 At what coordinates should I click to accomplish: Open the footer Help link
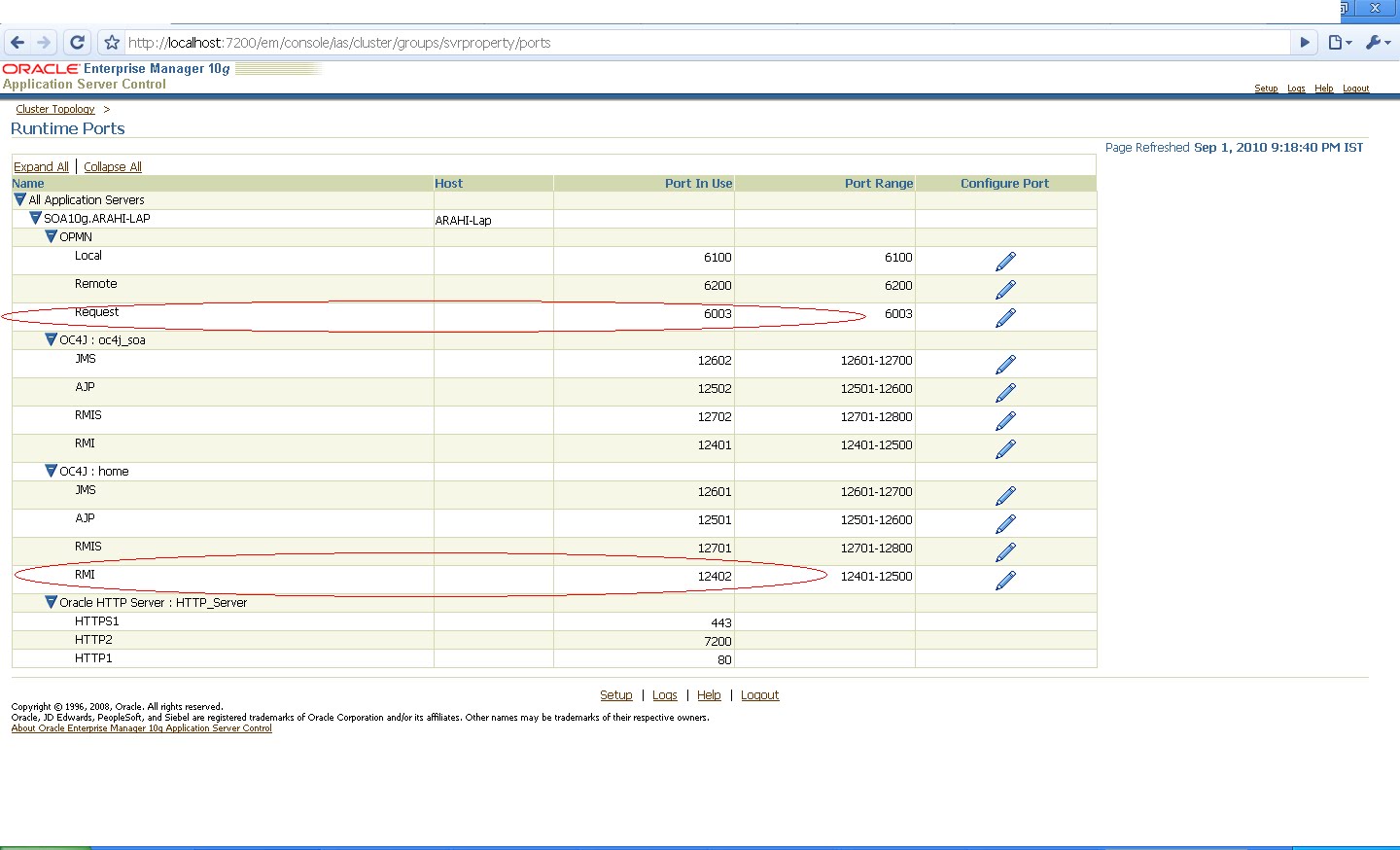coord(709,695)
